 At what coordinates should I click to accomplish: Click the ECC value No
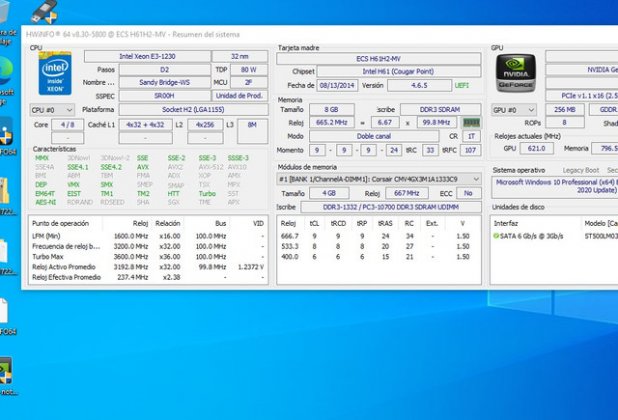468,193
